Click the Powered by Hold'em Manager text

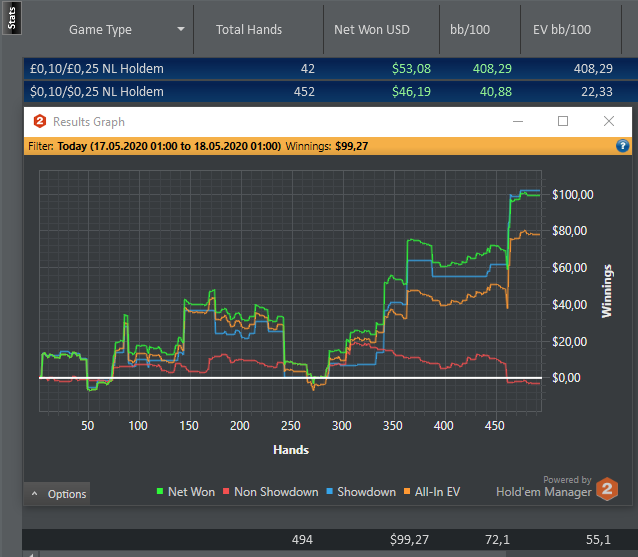(x=544, y=487)
